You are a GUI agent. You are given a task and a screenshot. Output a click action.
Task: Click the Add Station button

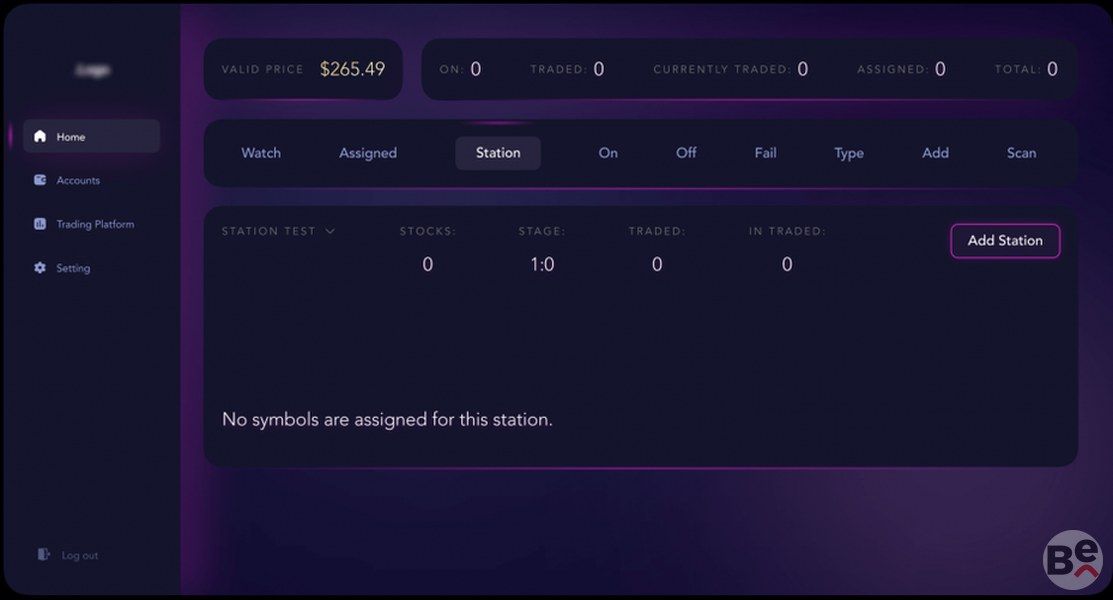click(1005, 241)
